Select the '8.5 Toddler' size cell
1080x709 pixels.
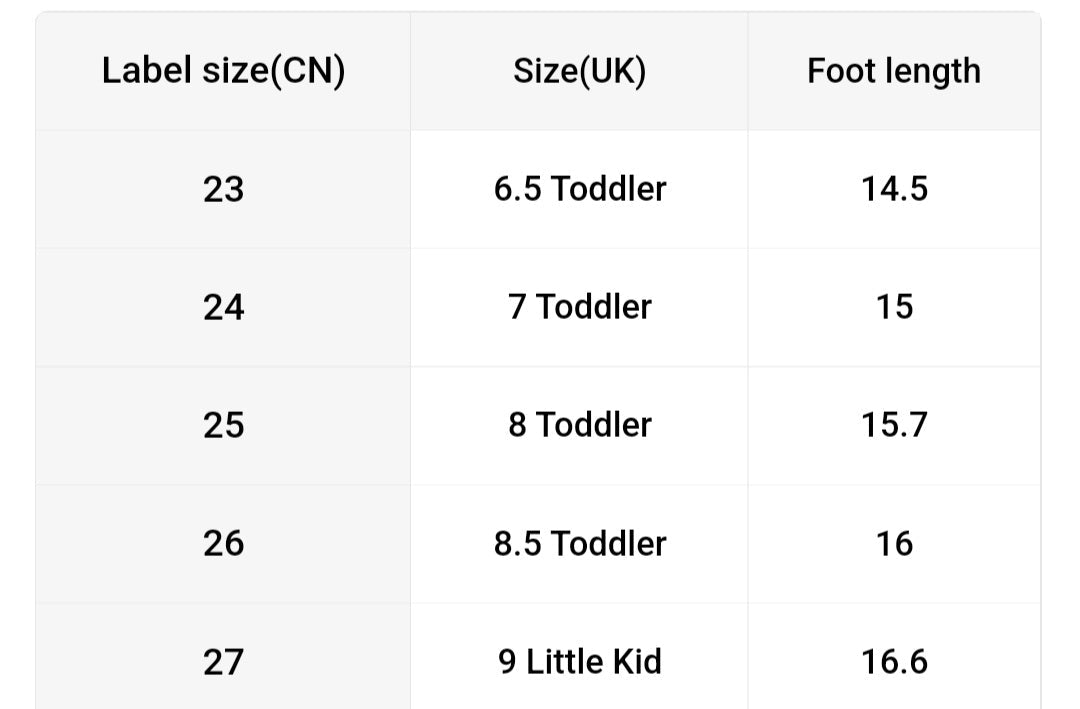[x=579, y=543]
